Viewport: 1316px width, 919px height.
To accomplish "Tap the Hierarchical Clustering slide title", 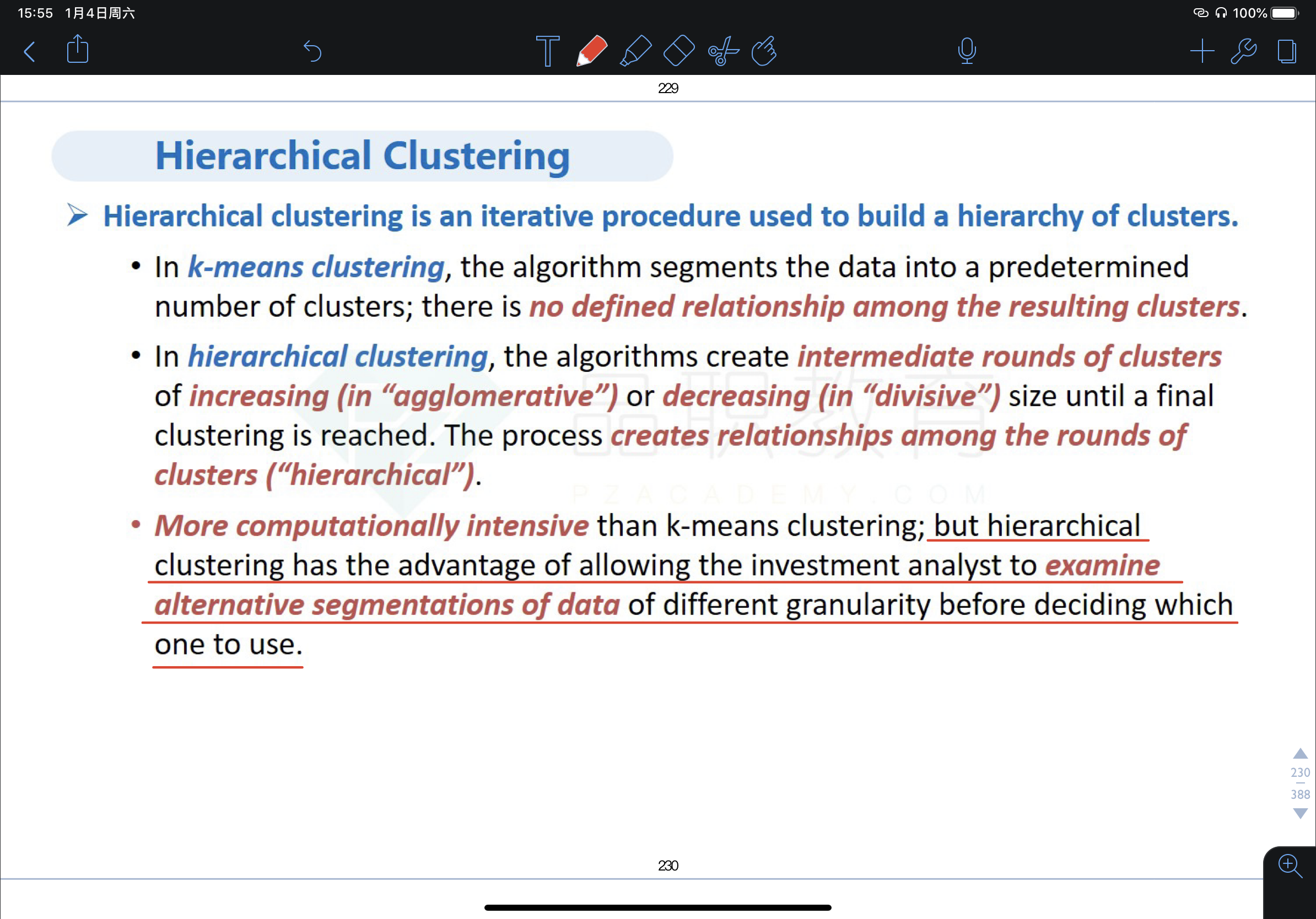I will (x=362, y=156).
